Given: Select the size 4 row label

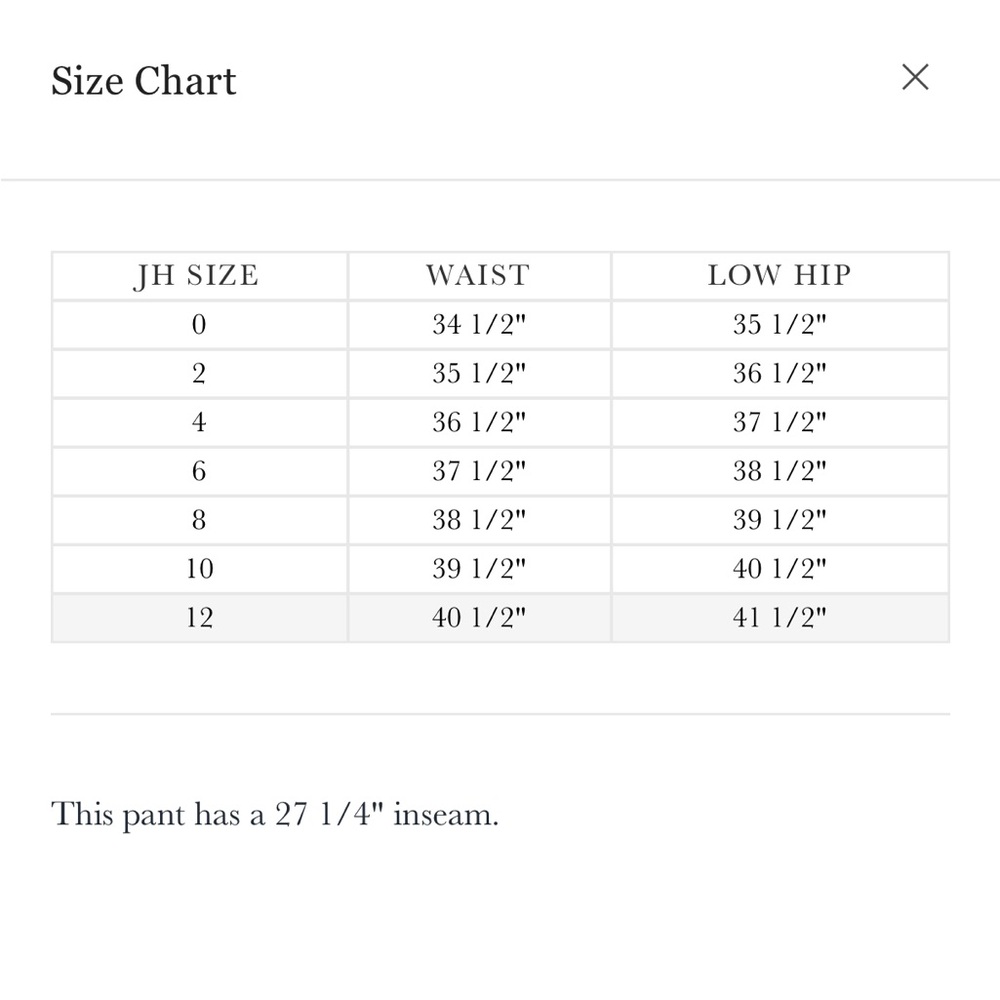Looking at the screenshot, I should [x=199, y=423].
